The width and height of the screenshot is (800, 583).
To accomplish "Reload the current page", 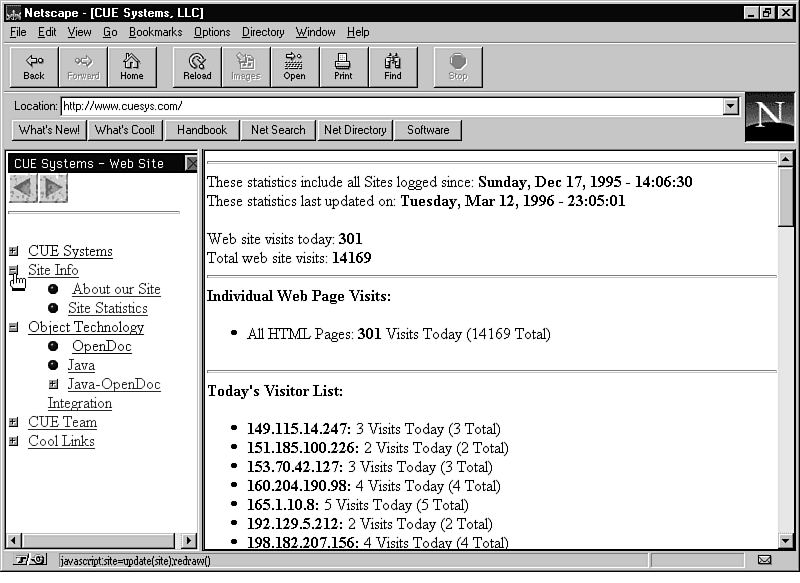I will click(197, 67).
